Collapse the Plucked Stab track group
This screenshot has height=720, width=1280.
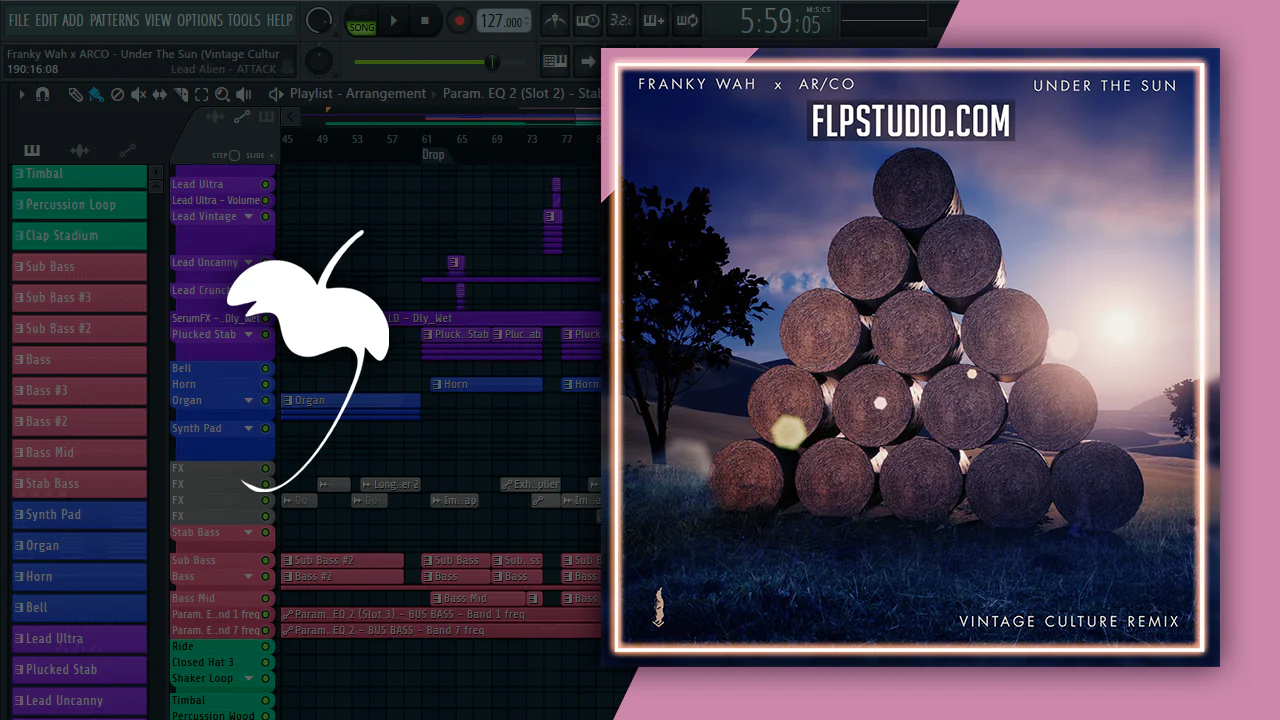[x=249, y=335]
